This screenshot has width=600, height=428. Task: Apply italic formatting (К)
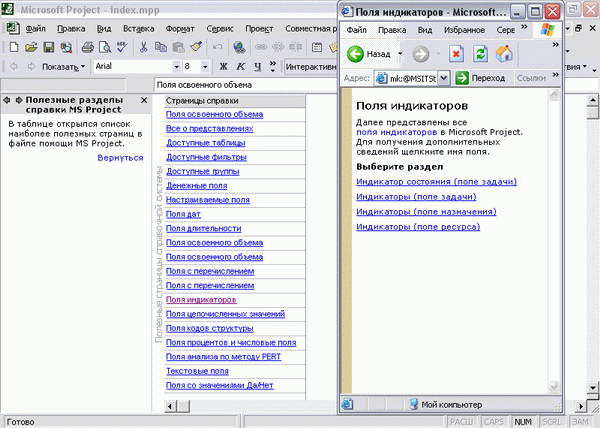coord(240,67)
